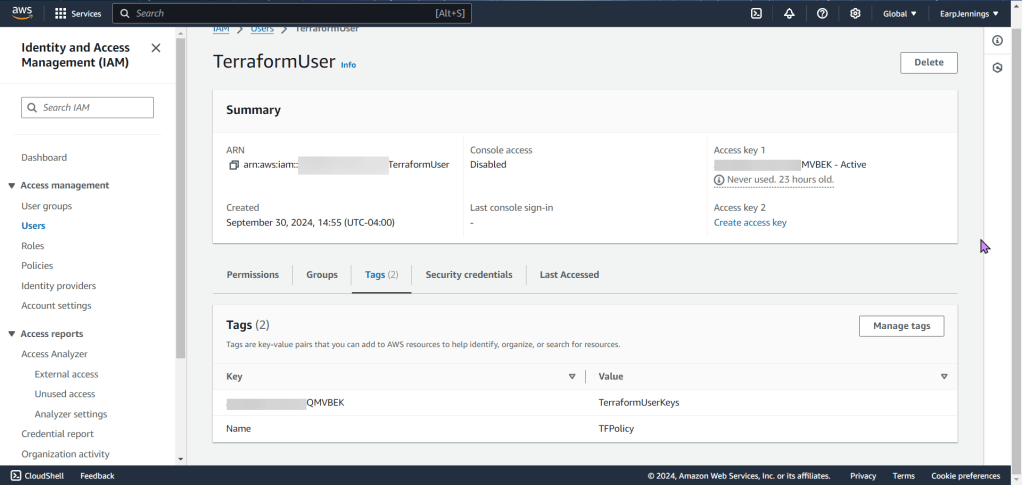Open the help question mark icon
The width and height of the screenshot is (1022, 485).
822,14
